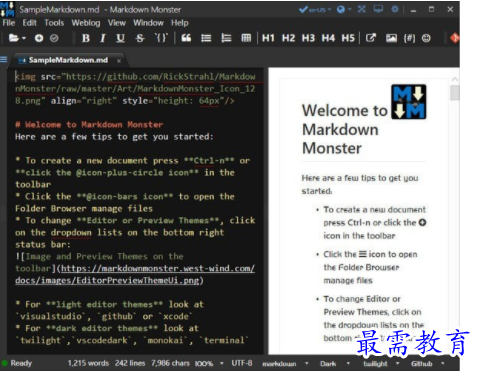Insert code snippet with {#} icon

click(x=409, y=38)
